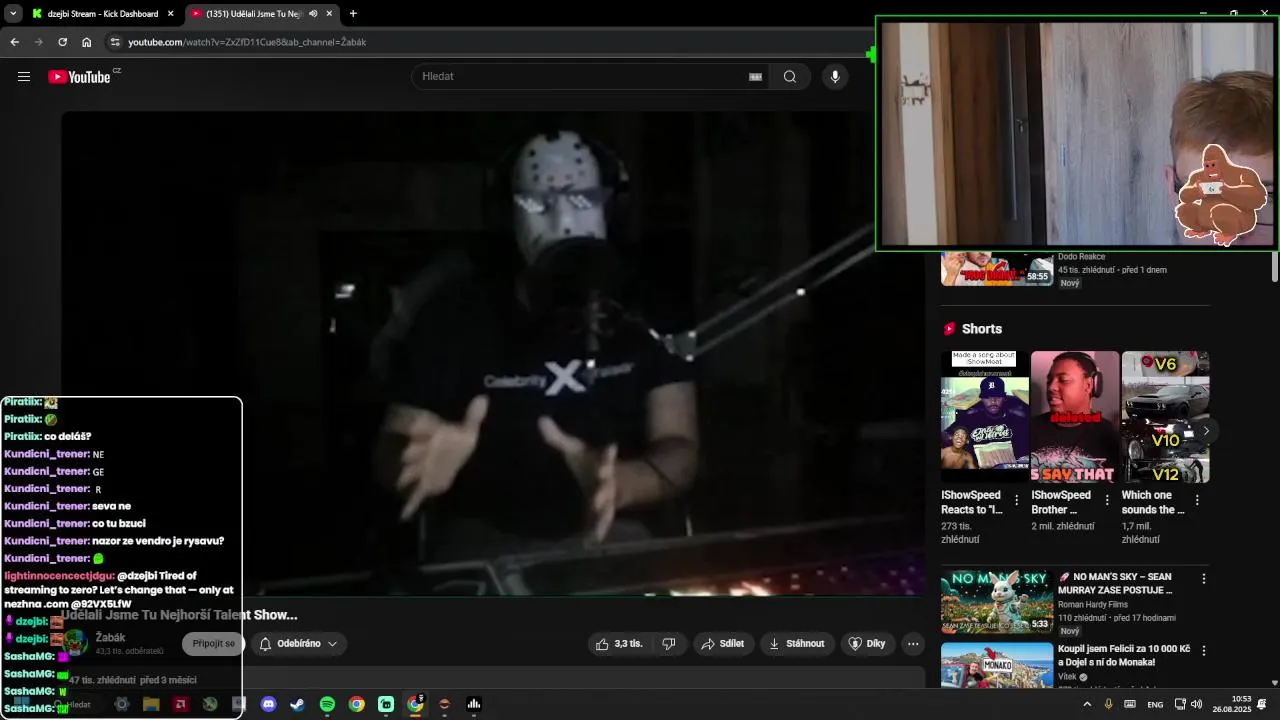Show hidden system tray icons chevron
This screenshot has height=720, width=1280.
(x=1087, y=704)
